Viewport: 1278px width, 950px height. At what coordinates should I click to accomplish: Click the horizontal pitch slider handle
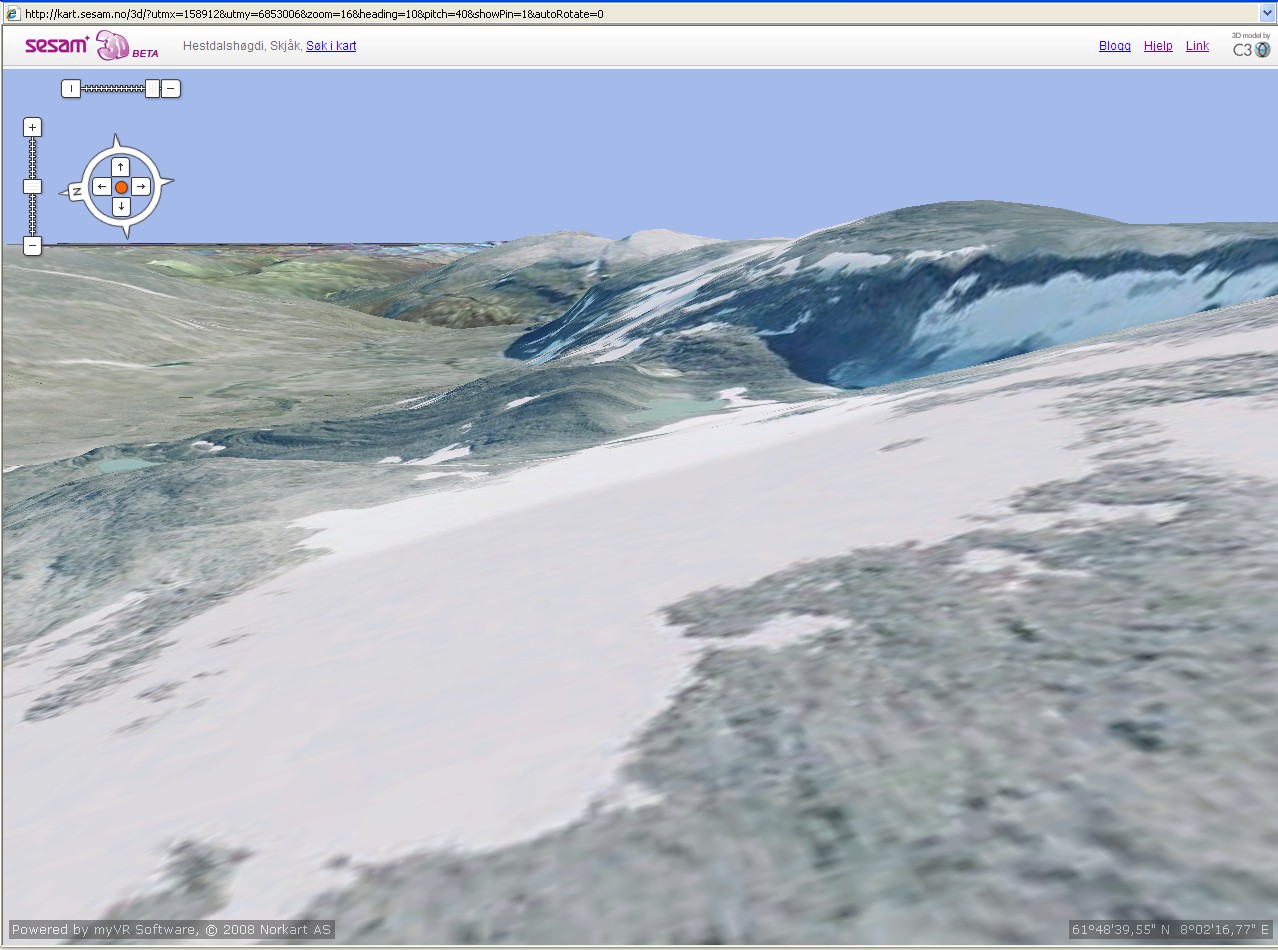click(x=151, y=89)
